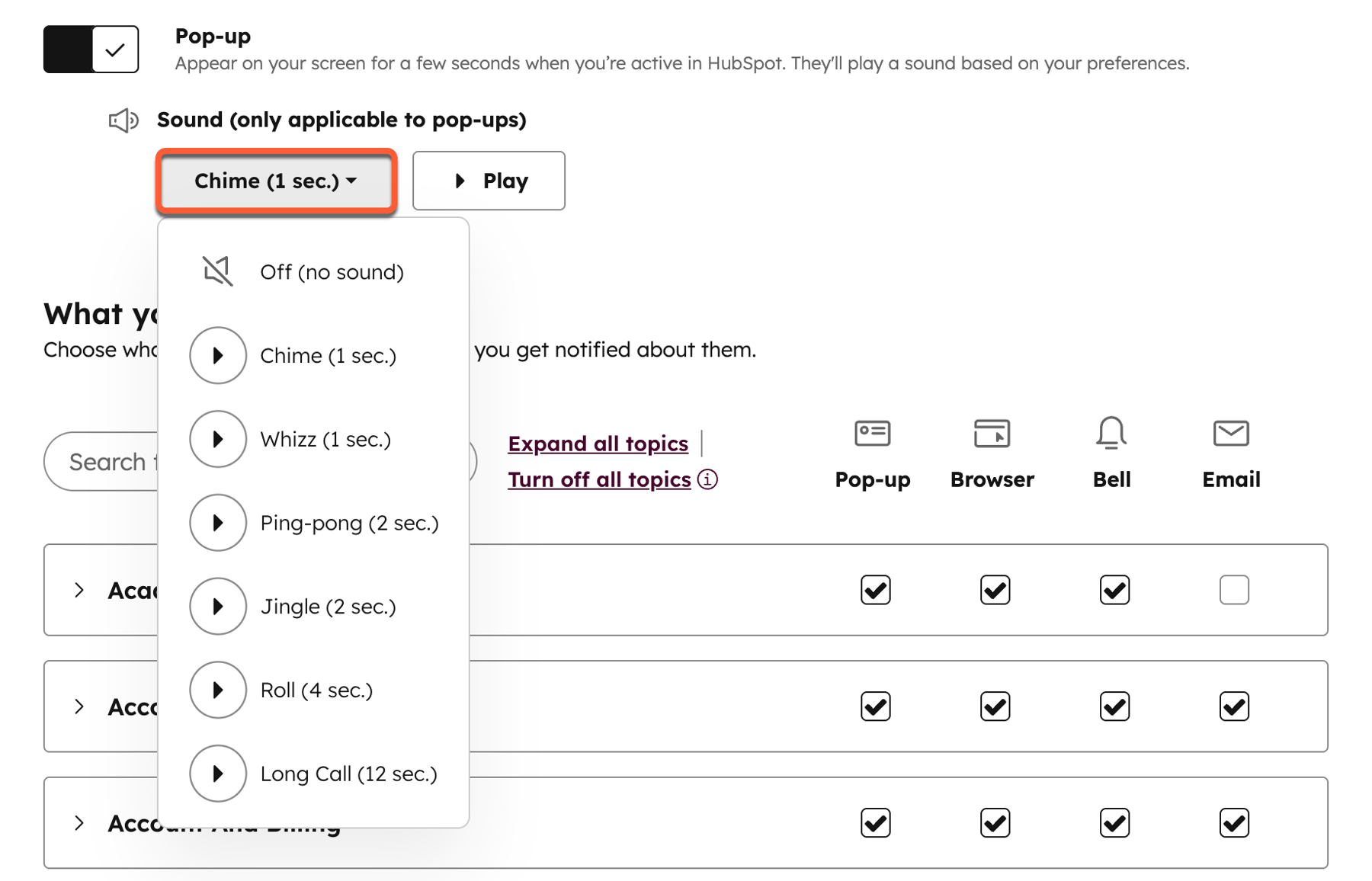Click Expand all topics link

point(598,444)
